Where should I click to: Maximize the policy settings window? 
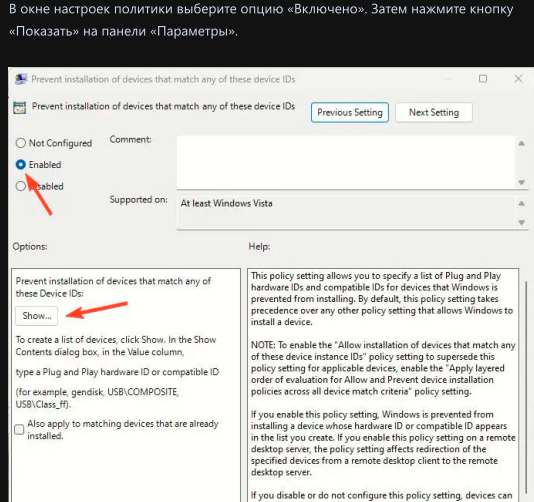483,79
